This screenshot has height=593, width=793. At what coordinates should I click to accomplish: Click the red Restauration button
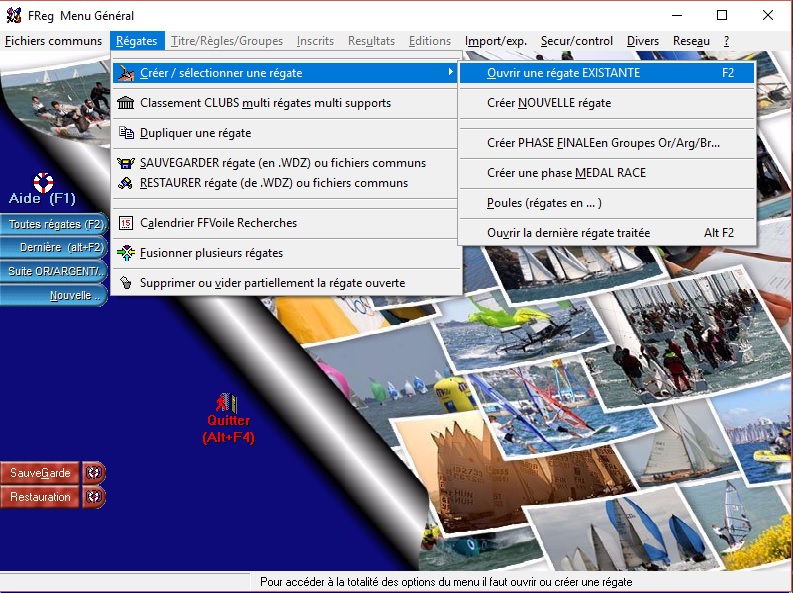40,497
